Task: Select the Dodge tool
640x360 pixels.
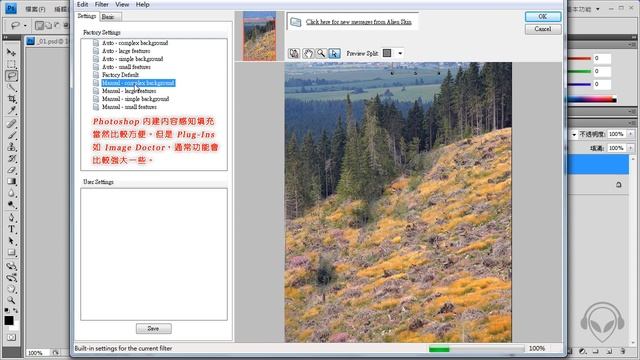Action: (11, 205)
